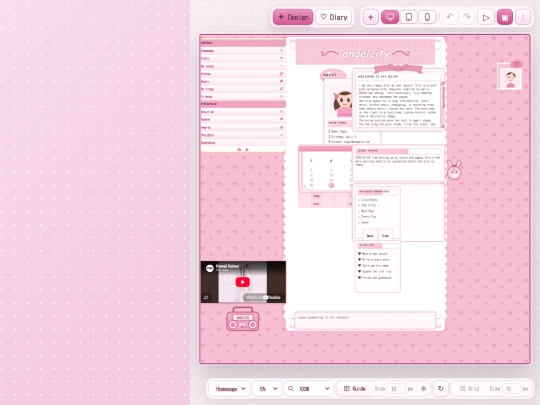Click the Photos row icon
Screen dimensions: 540x405
click(281, 74)
